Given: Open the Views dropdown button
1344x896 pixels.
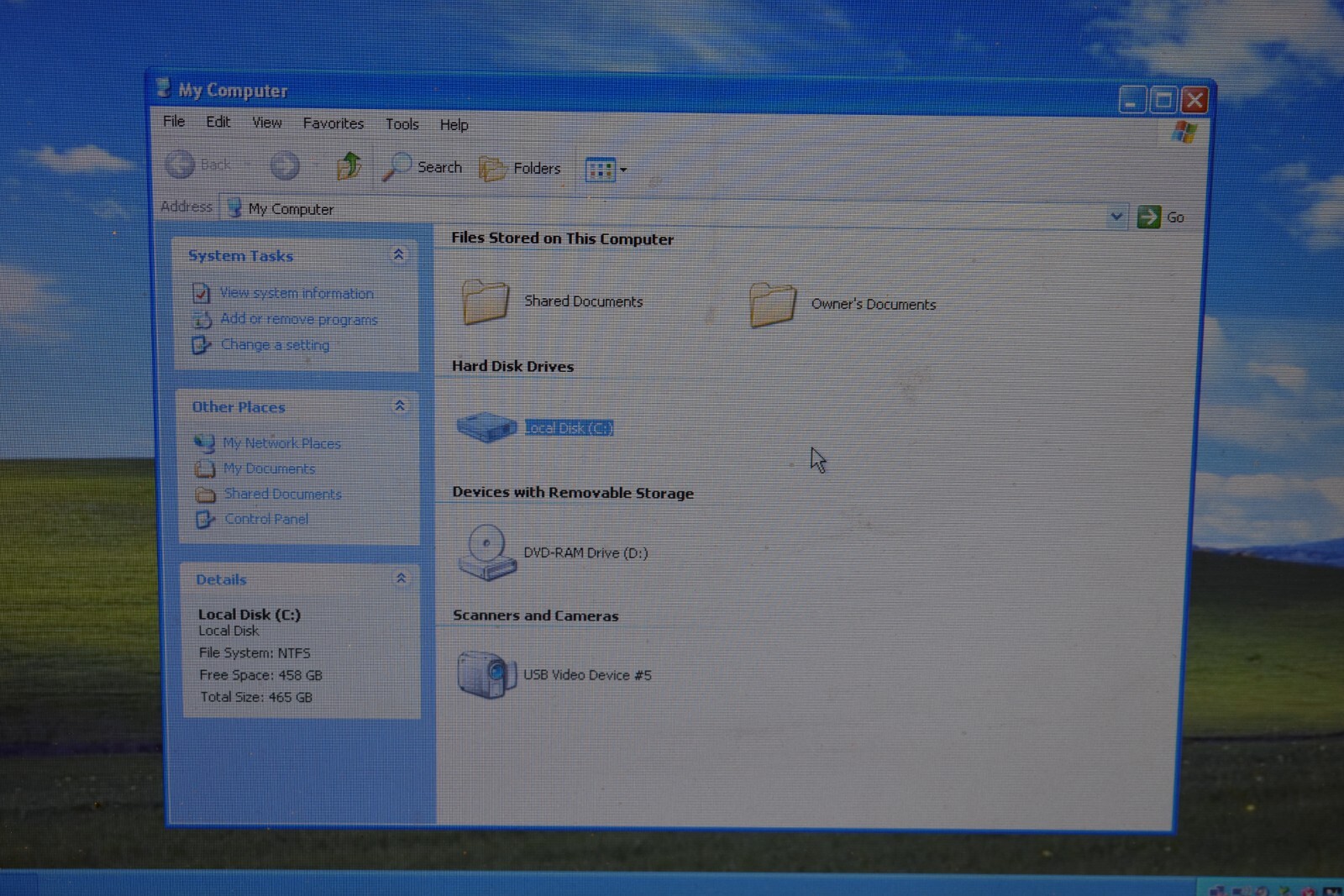Looking at the screenshot, I should click(x=606, y=170).
